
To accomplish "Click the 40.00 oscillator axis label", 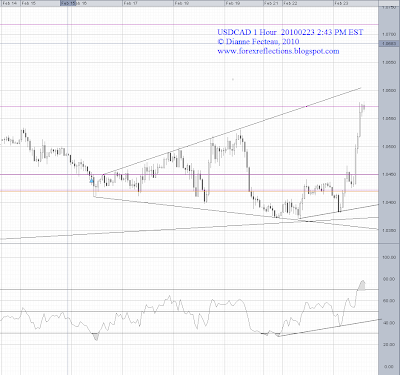I will coord(389,323).
